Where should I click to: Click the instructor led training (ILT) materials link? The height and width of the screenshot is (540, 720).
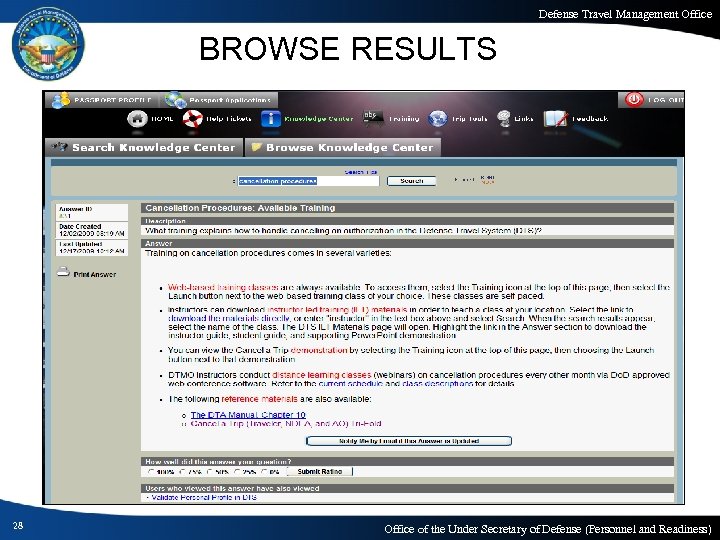(x=337, y=310)
